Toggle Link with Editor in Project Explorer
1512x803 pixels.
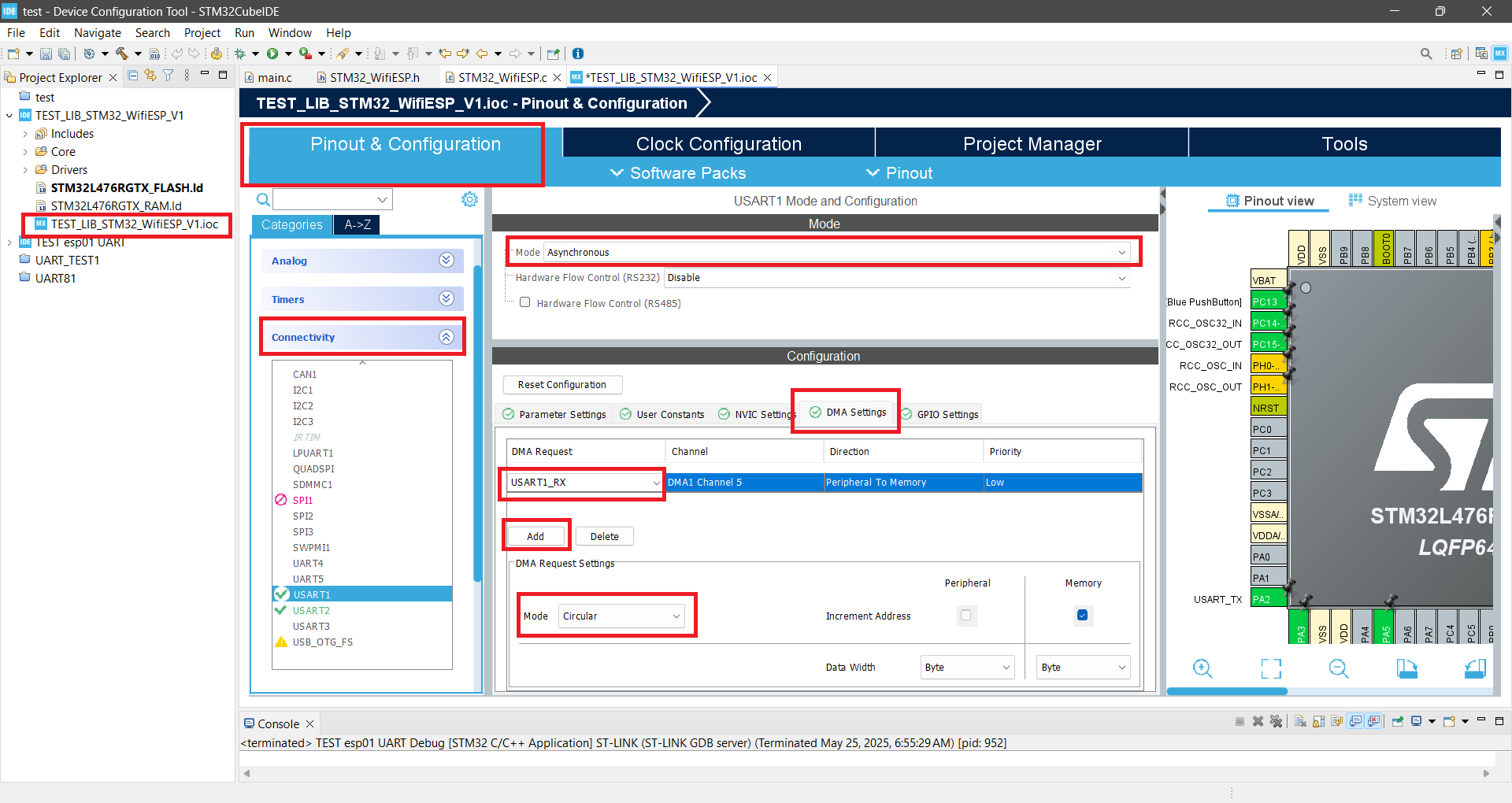(x=150, y=76)
